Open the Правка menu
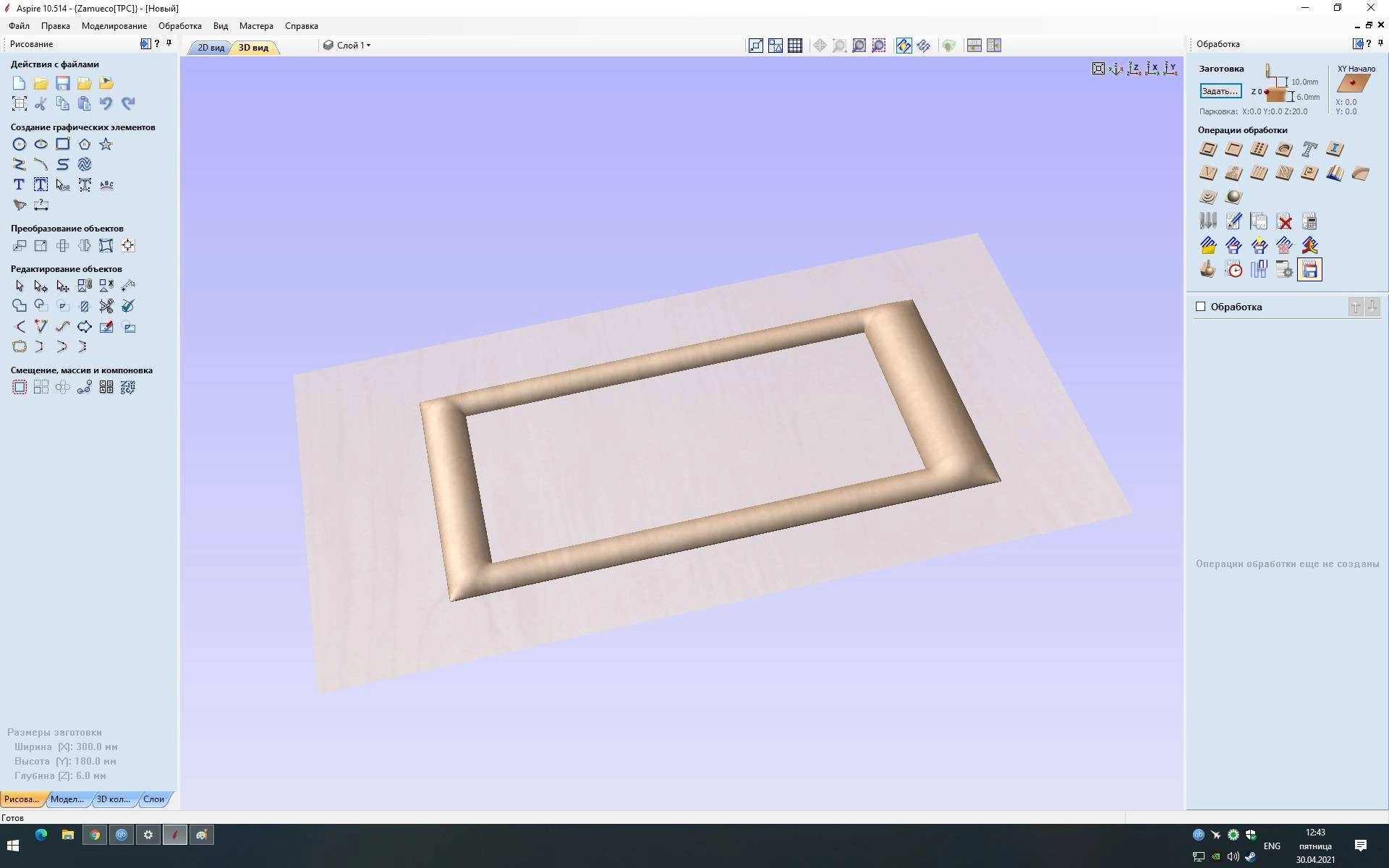 point(56,26)
